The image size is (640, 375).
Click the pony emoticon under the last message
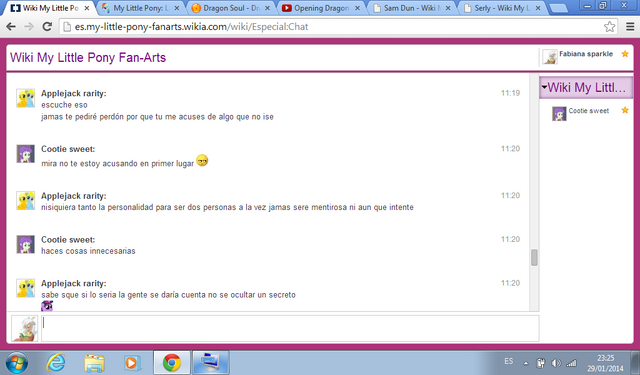(x=47, y=306)
